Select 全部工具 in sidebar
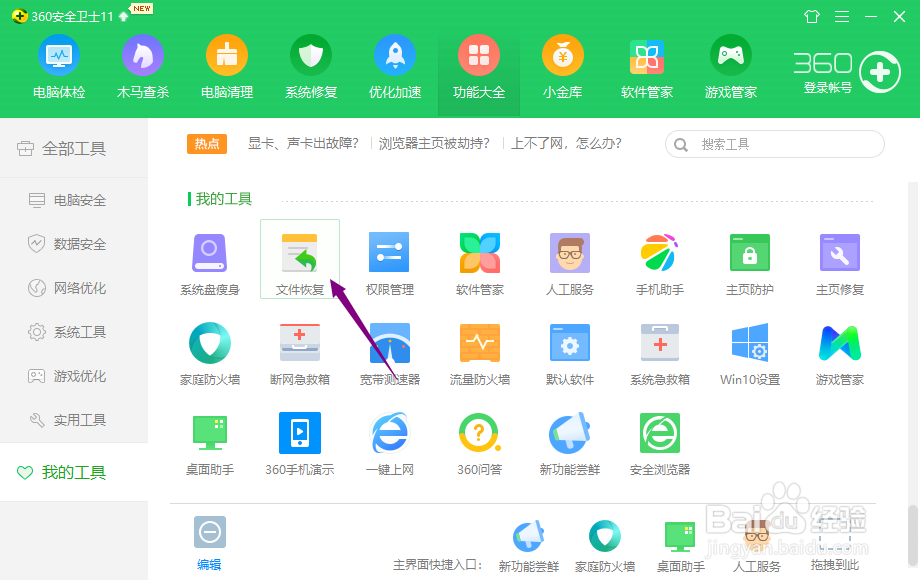The image size is (920, 580). [74, 148]
